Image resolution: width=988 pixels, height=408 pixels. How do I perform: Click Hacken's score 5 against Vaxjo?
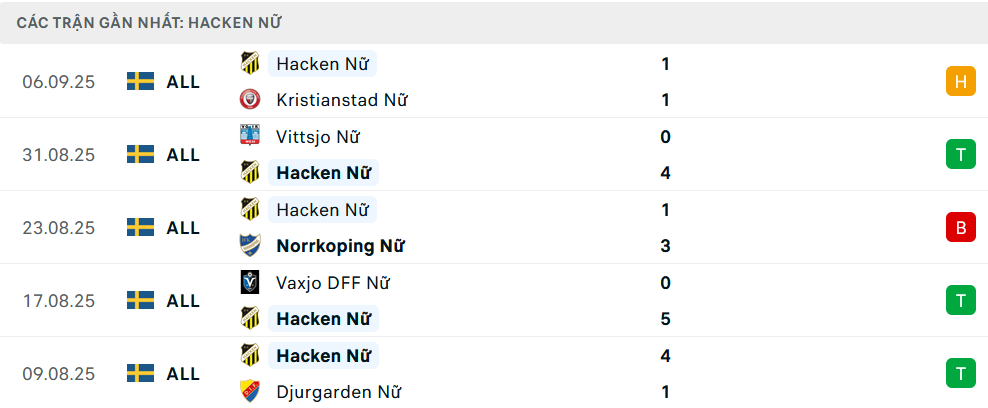tap(665, 319)
